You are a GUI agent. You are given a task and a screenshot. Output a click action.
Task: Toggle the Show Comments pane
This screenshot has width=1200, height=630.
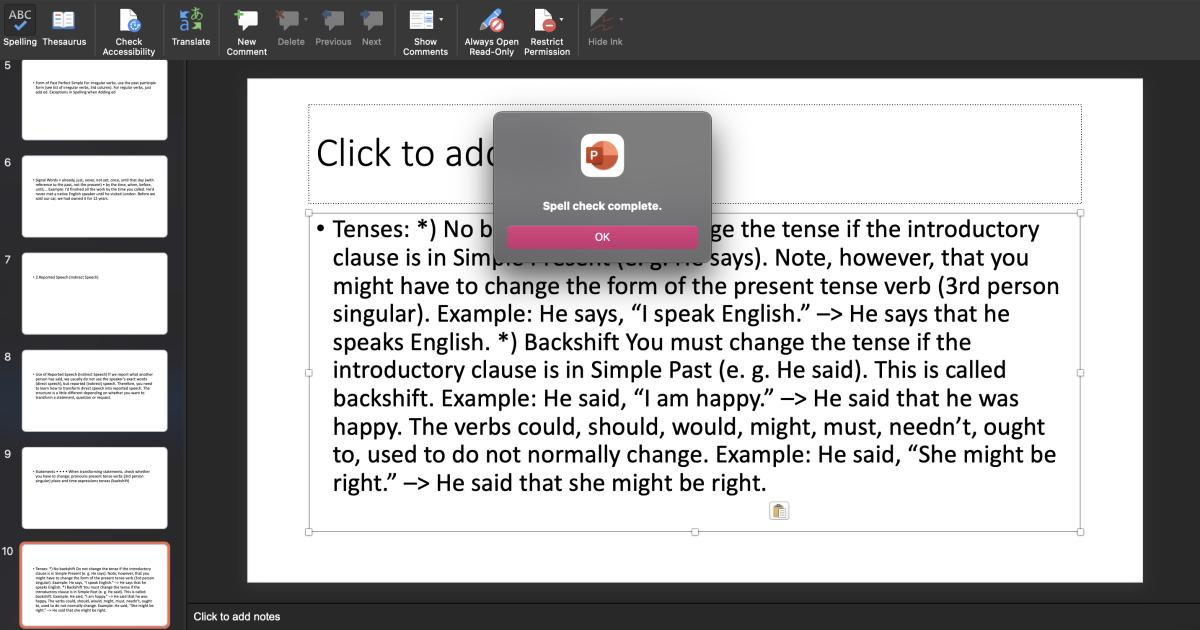pos(423,25)
